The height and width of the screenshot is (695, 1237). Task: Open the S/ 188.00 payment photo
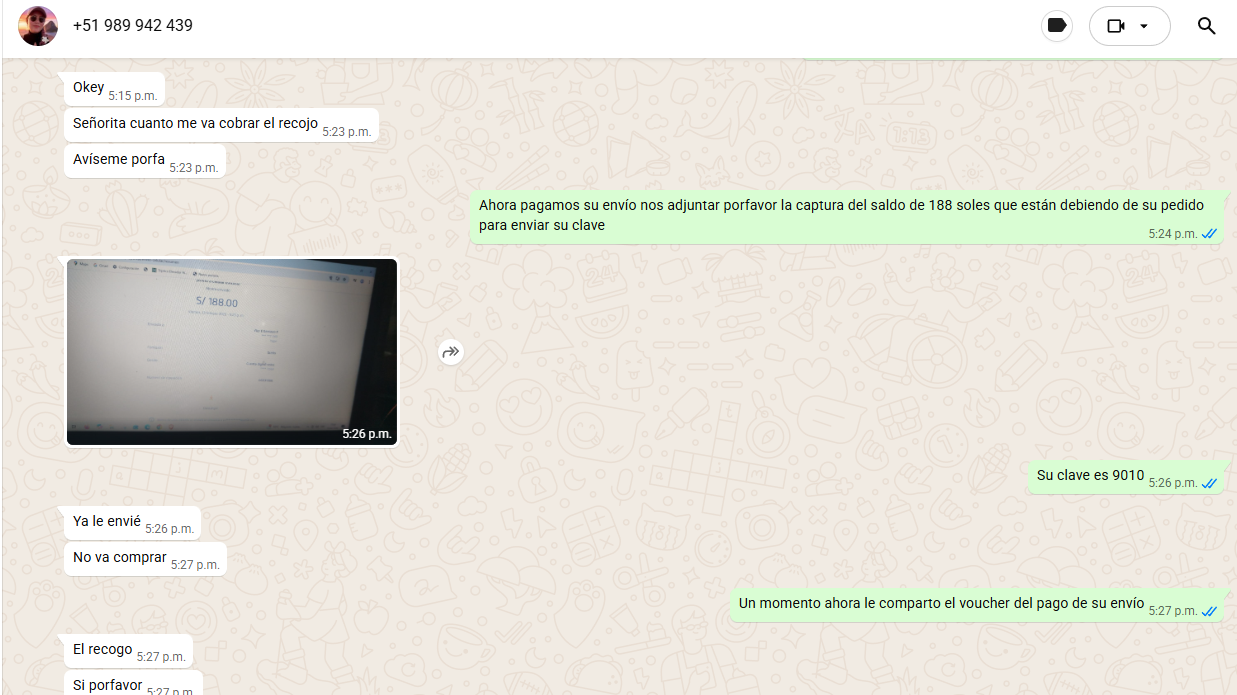tap(232, 351)
